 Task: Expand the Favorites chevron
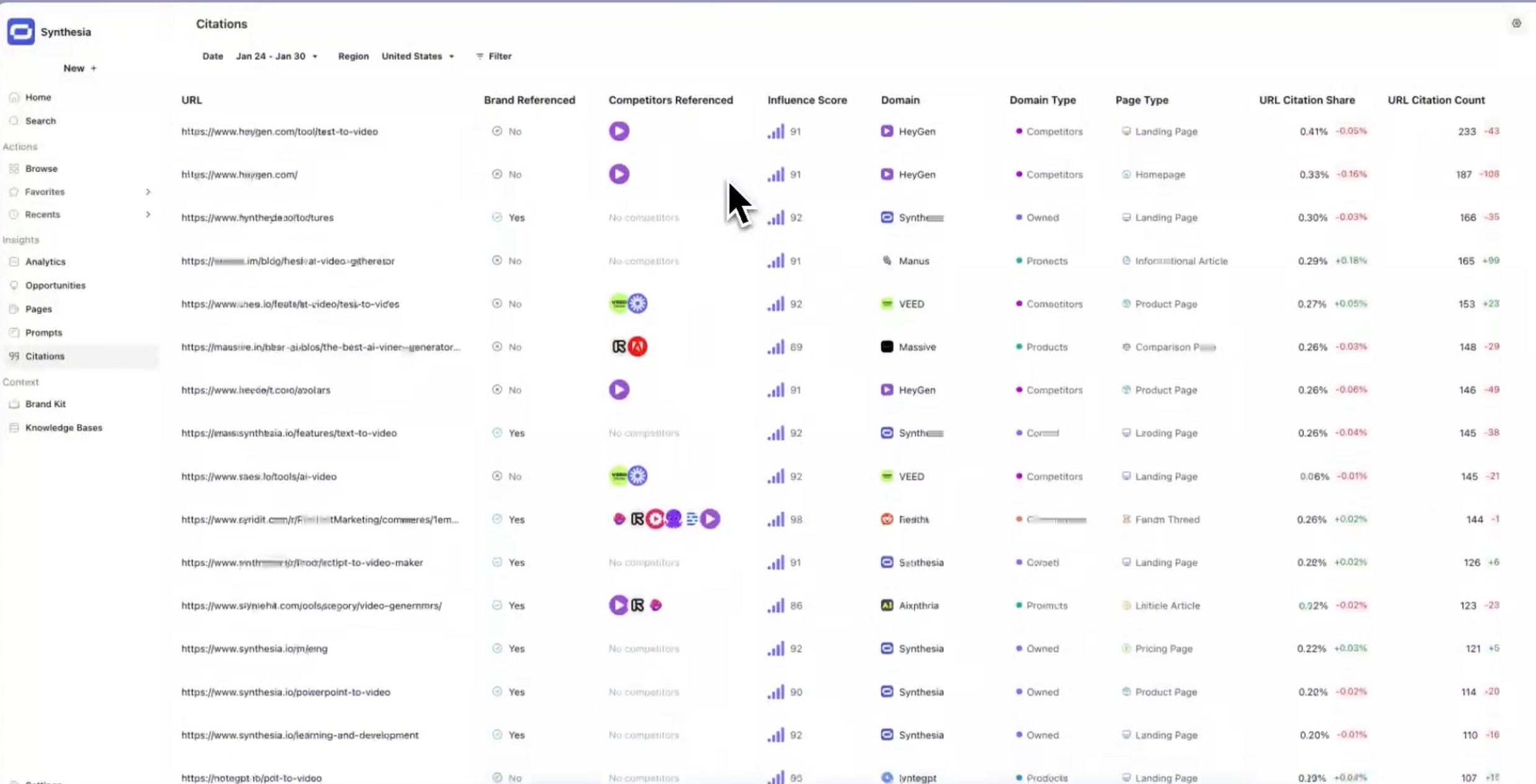click(x=148, y=192)
